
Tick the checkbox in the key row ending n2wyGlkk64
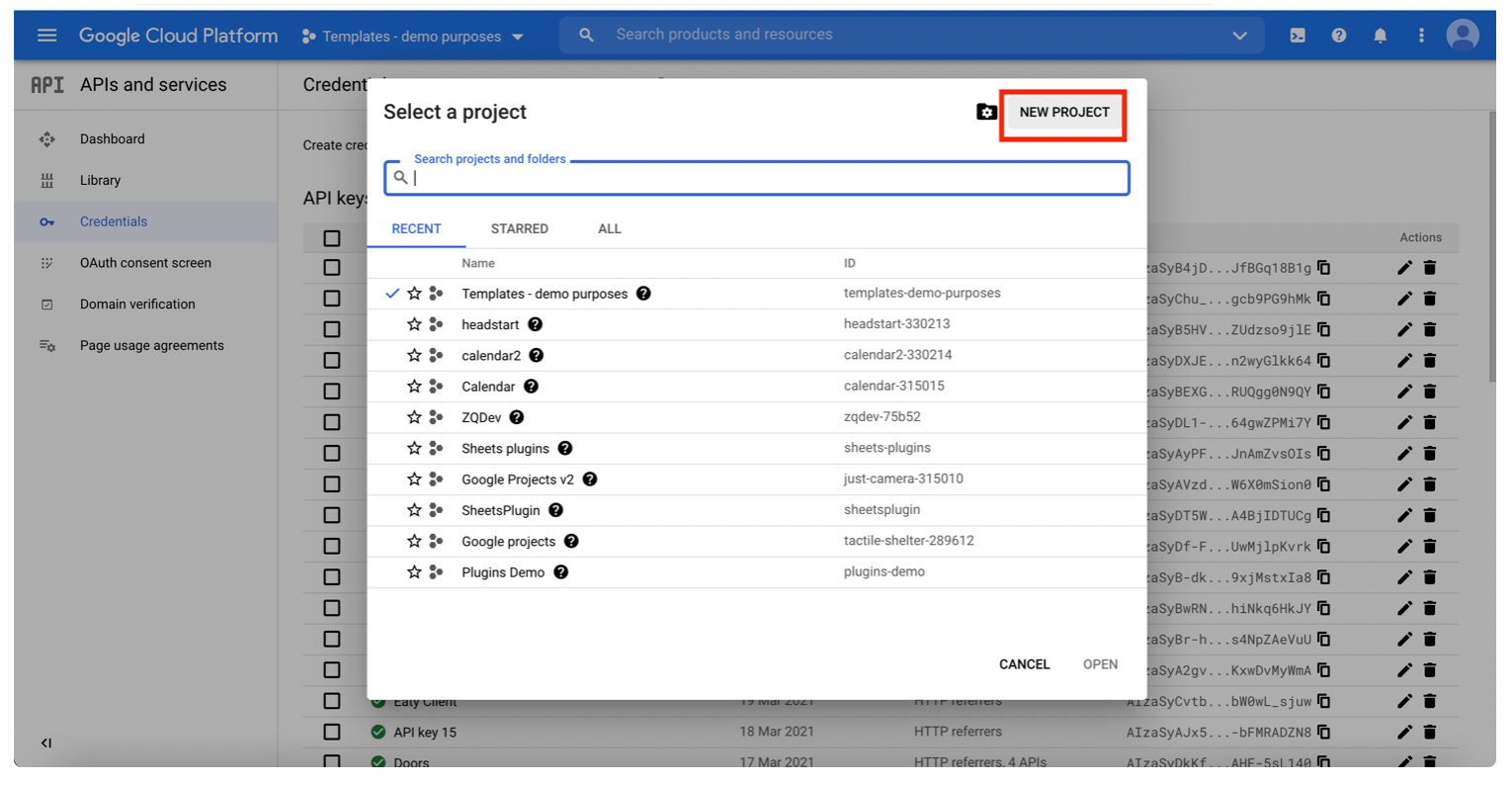click(332, 361)
